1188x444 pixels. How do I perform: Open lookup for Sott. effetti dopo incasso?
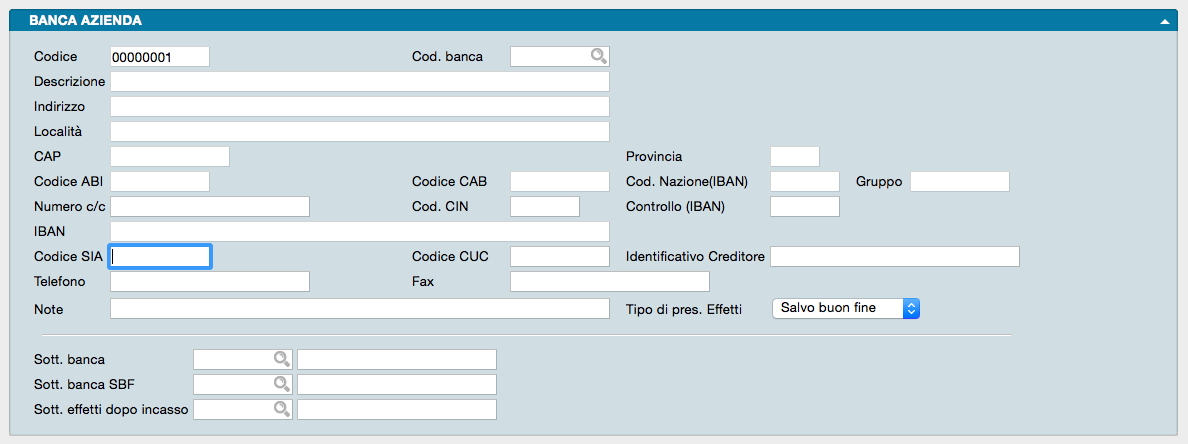[x=282, y=409]
